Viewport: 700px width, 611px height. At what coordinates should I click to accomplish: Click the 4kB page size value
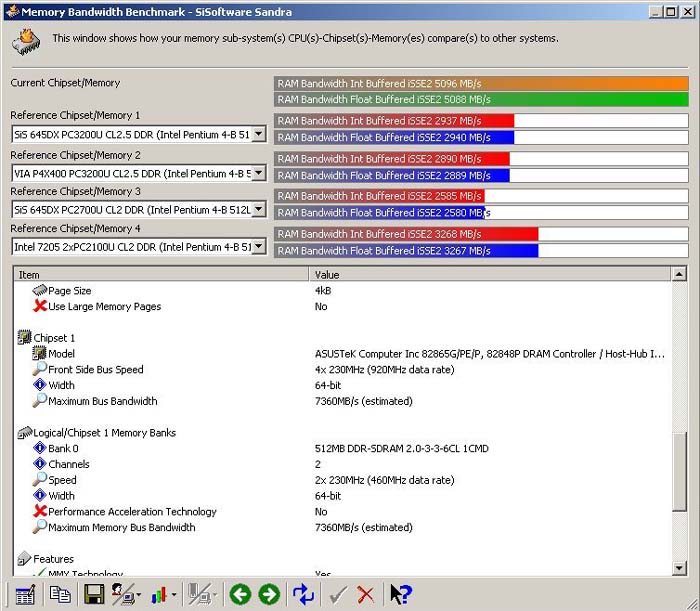click(323, 291)
